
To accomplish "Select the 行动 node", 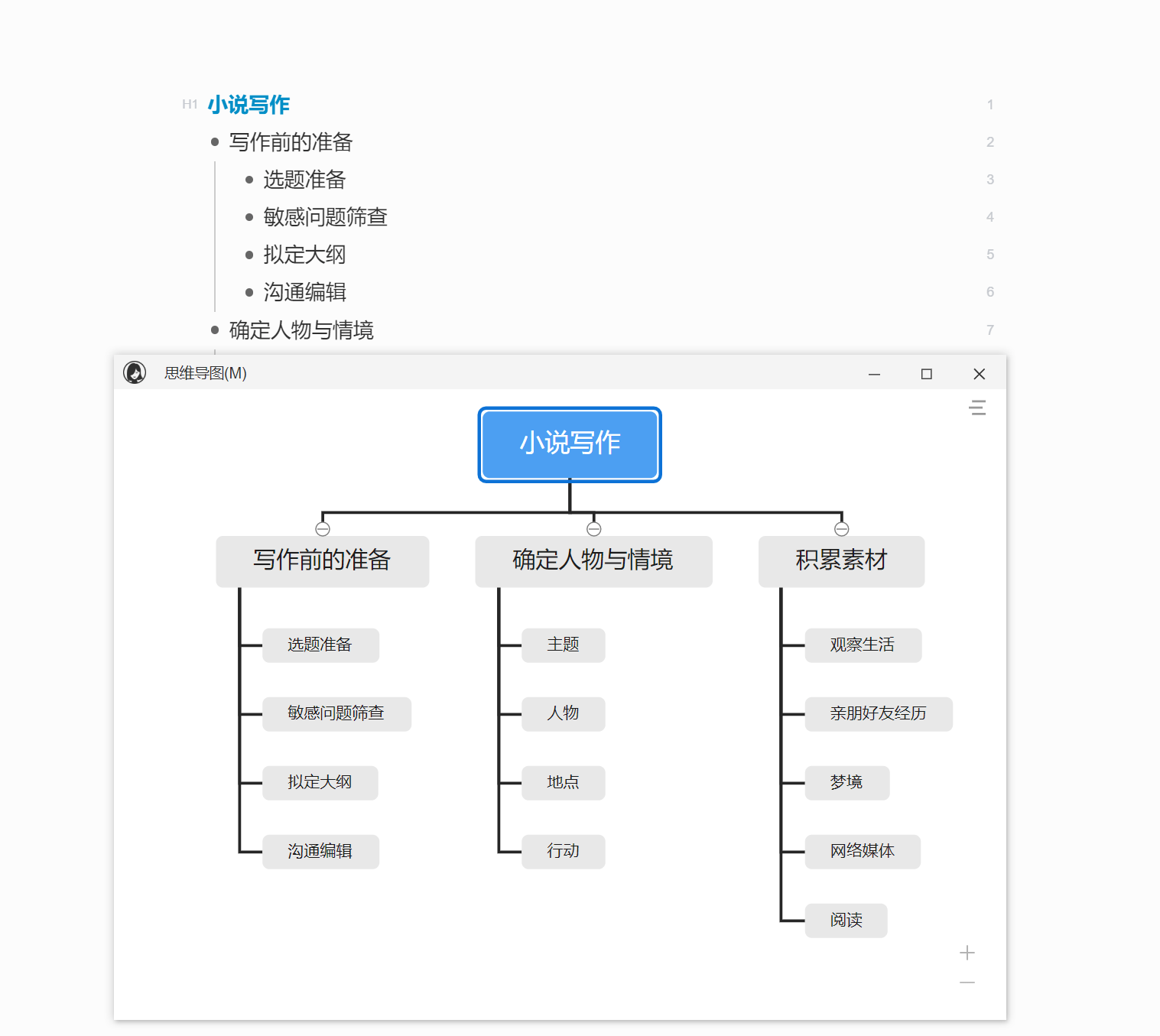I will (564, 852).
